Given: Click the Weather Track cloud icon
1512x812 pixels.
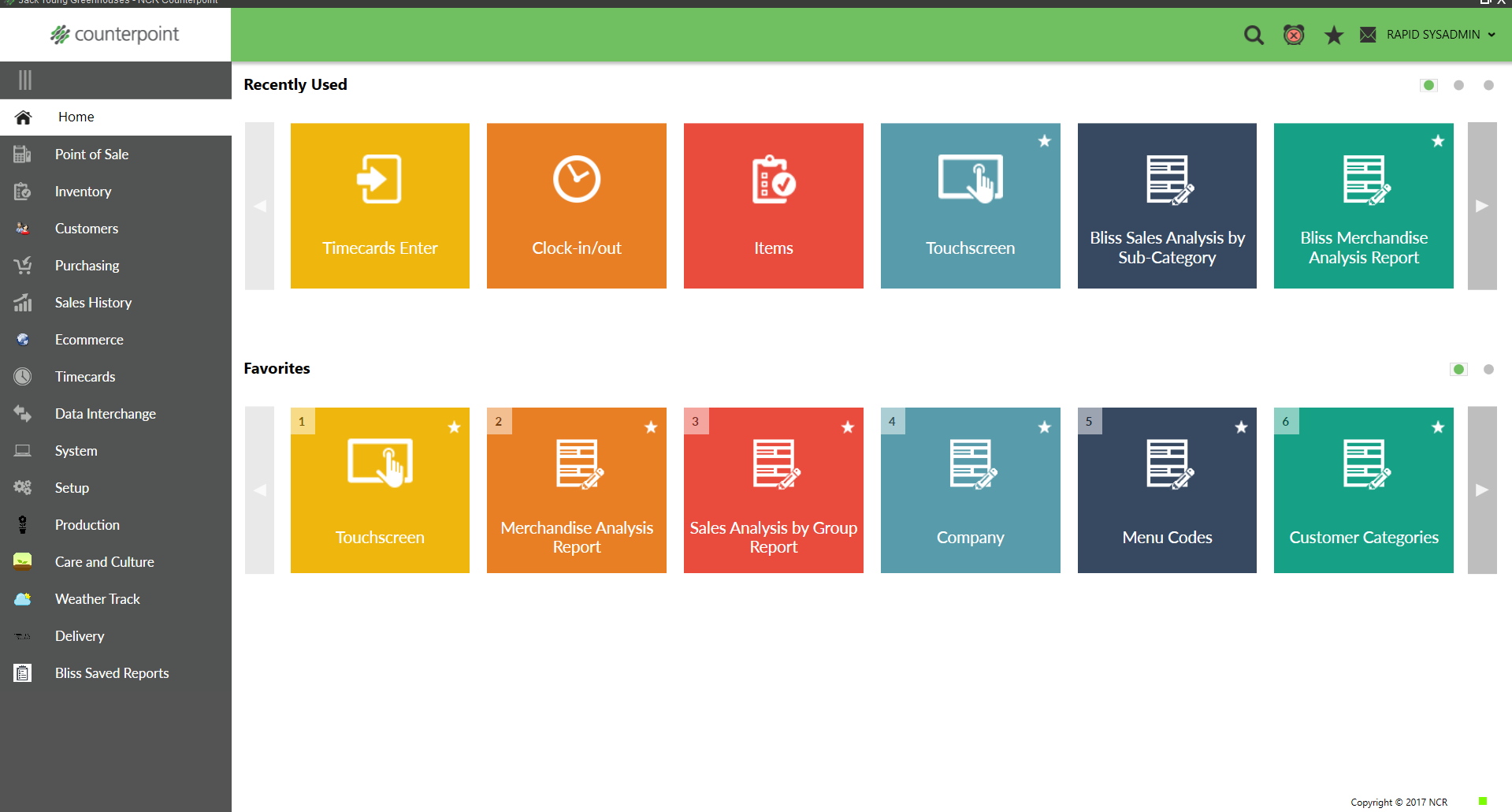Looking at the screenshot, I should tap(23, 598).
